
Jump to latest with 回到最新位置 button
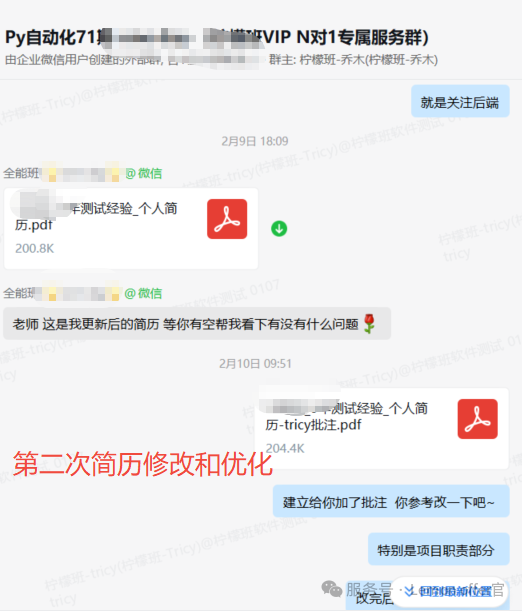(449, 592)
